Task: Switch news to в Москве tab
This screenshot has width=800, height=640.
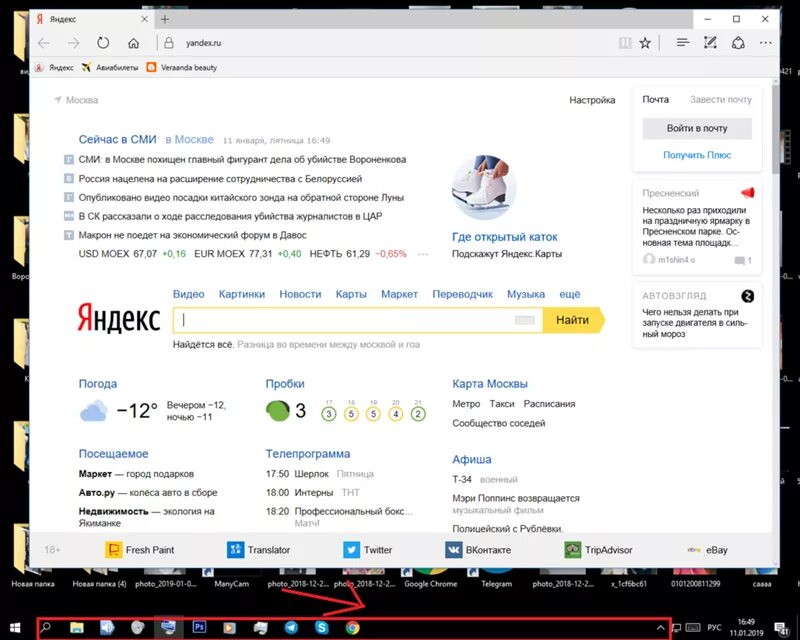Action: click(189, 139)
